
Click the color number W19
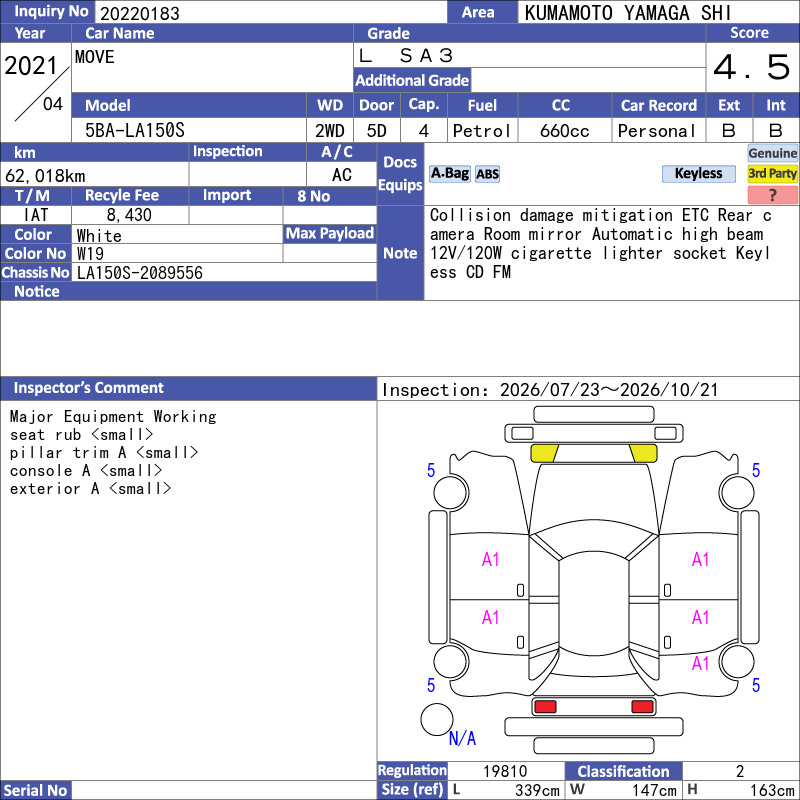(90, 254)
